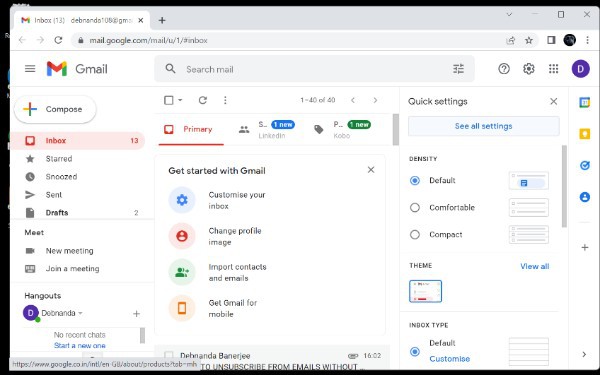Open the Google apps grid
The height and width of the screenshot is (375, 600).
pos(553,69)
